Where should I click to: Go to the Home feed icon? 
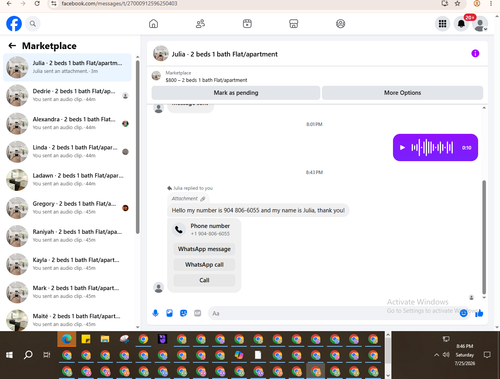(x=153, y=24)
